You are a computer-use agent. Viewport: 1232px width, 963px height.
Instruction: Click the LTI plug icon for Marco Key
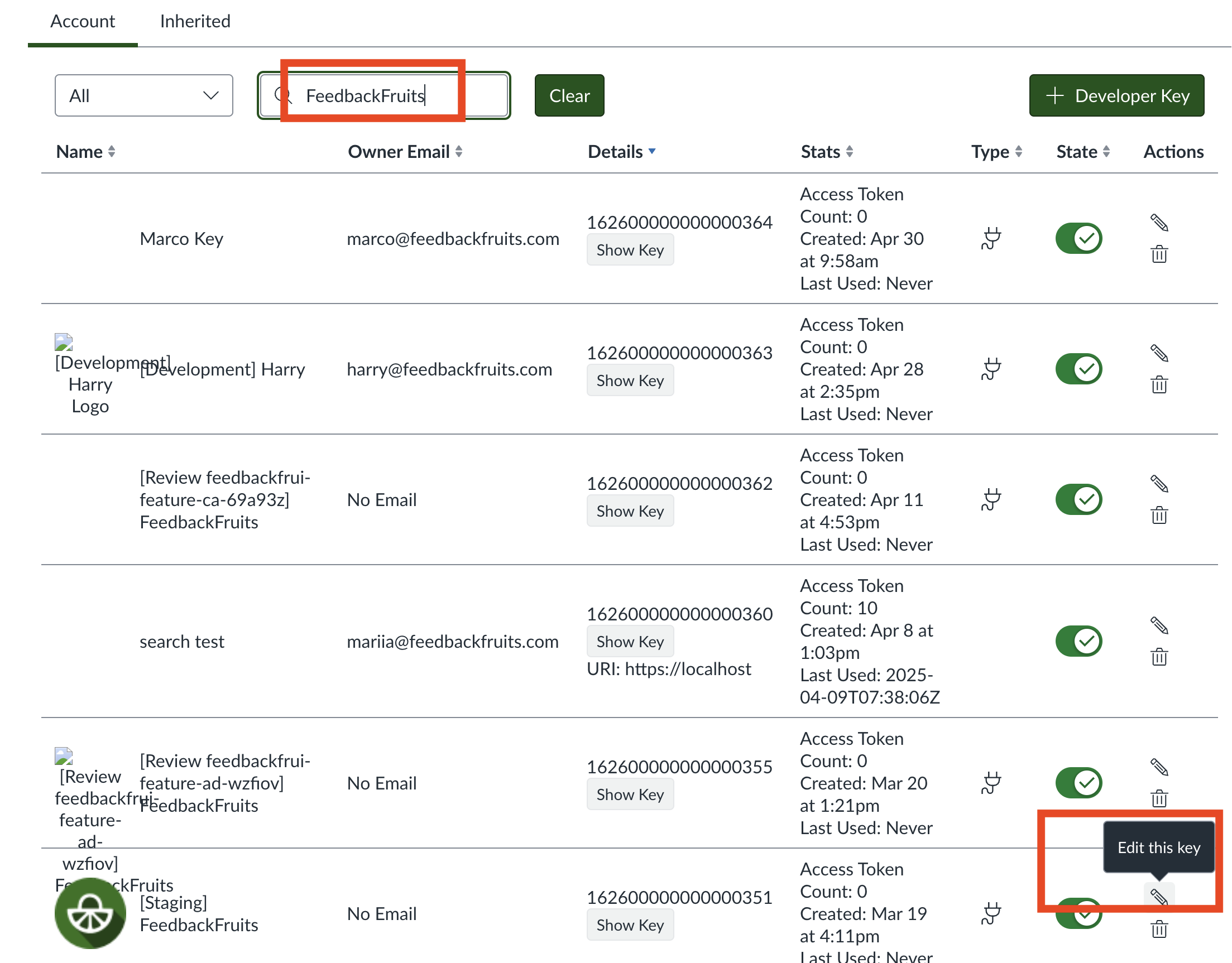pyautogui.click(x=991, y=238)
